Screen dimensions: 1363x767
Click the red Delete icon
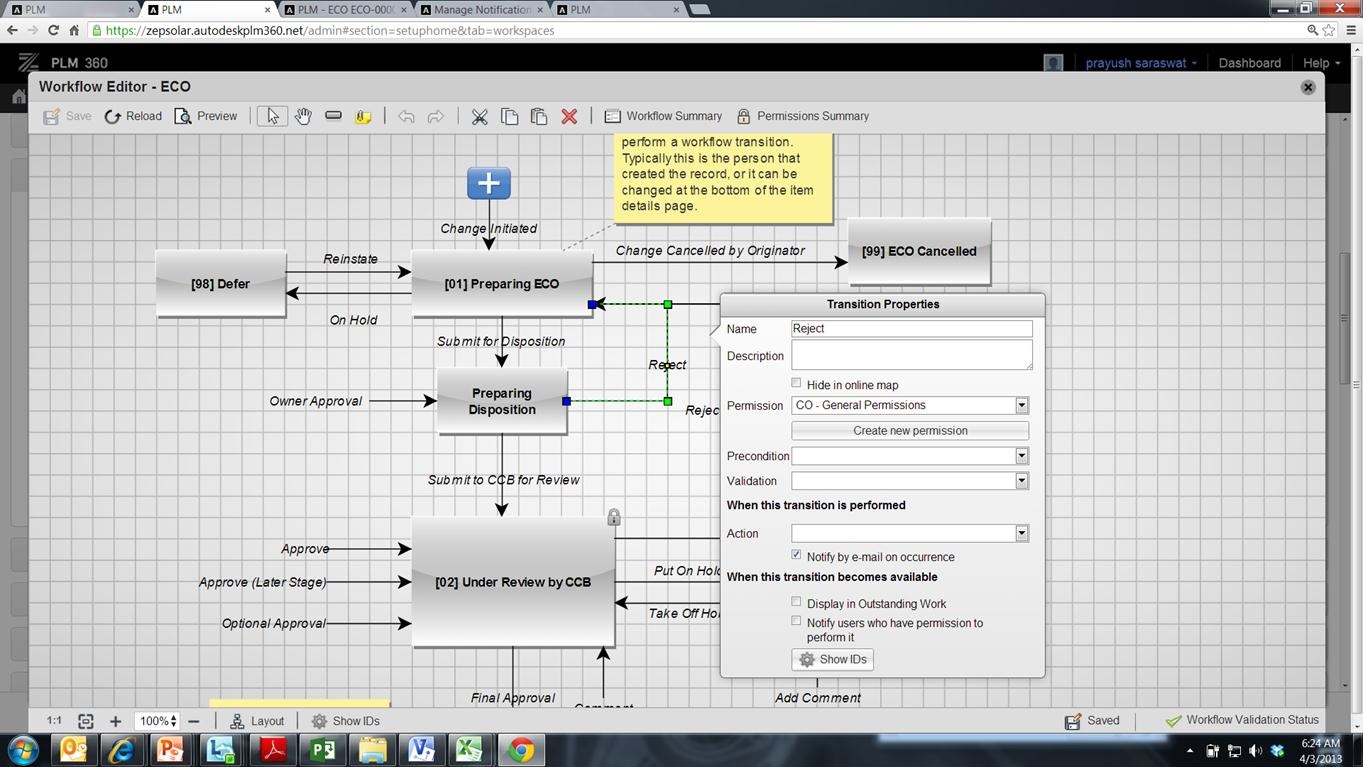pyautogui.click(x=567, y=115)
